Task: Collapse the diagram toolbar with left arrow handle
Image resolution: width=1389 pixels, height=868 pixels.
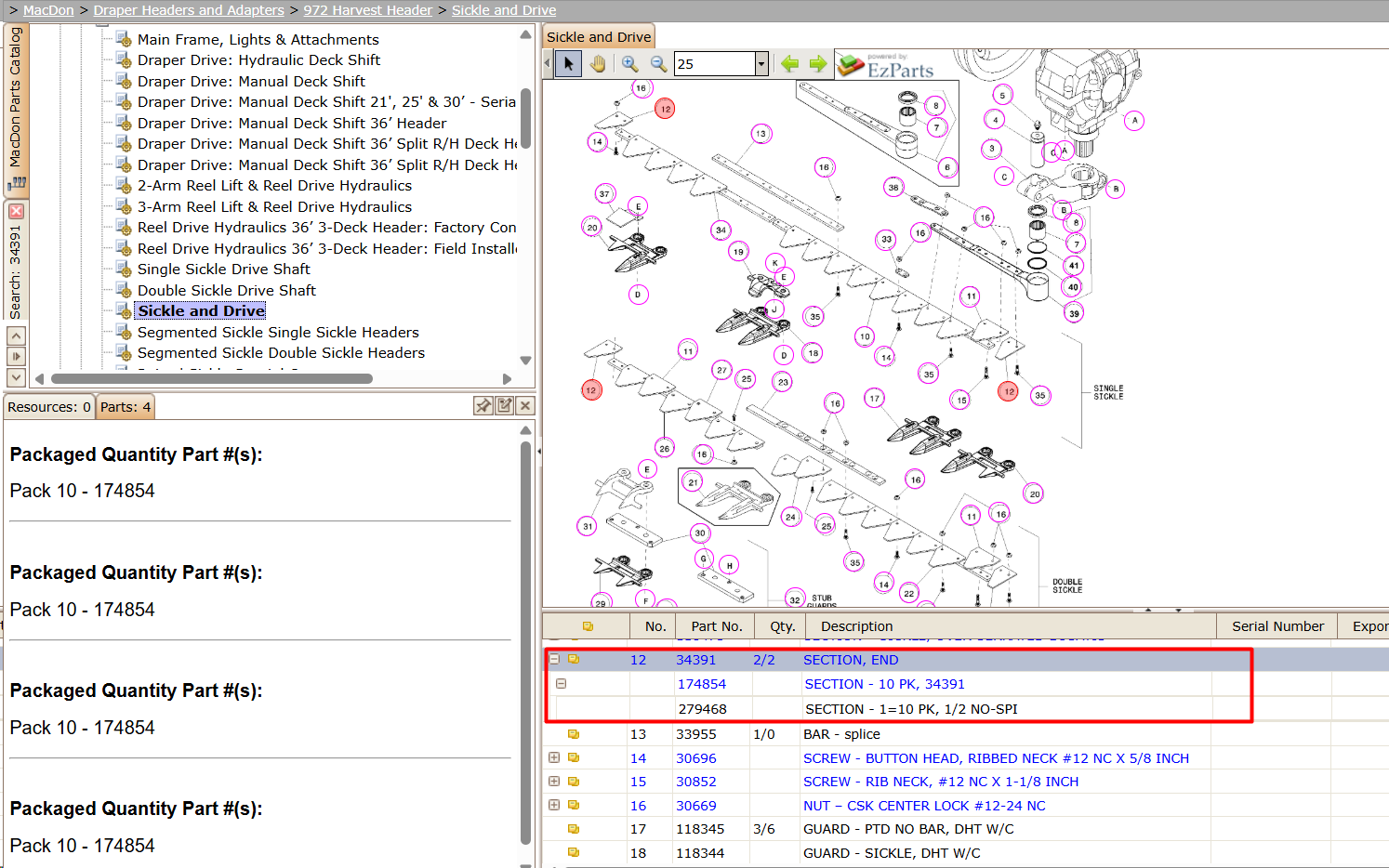Action: click(548, 63)
